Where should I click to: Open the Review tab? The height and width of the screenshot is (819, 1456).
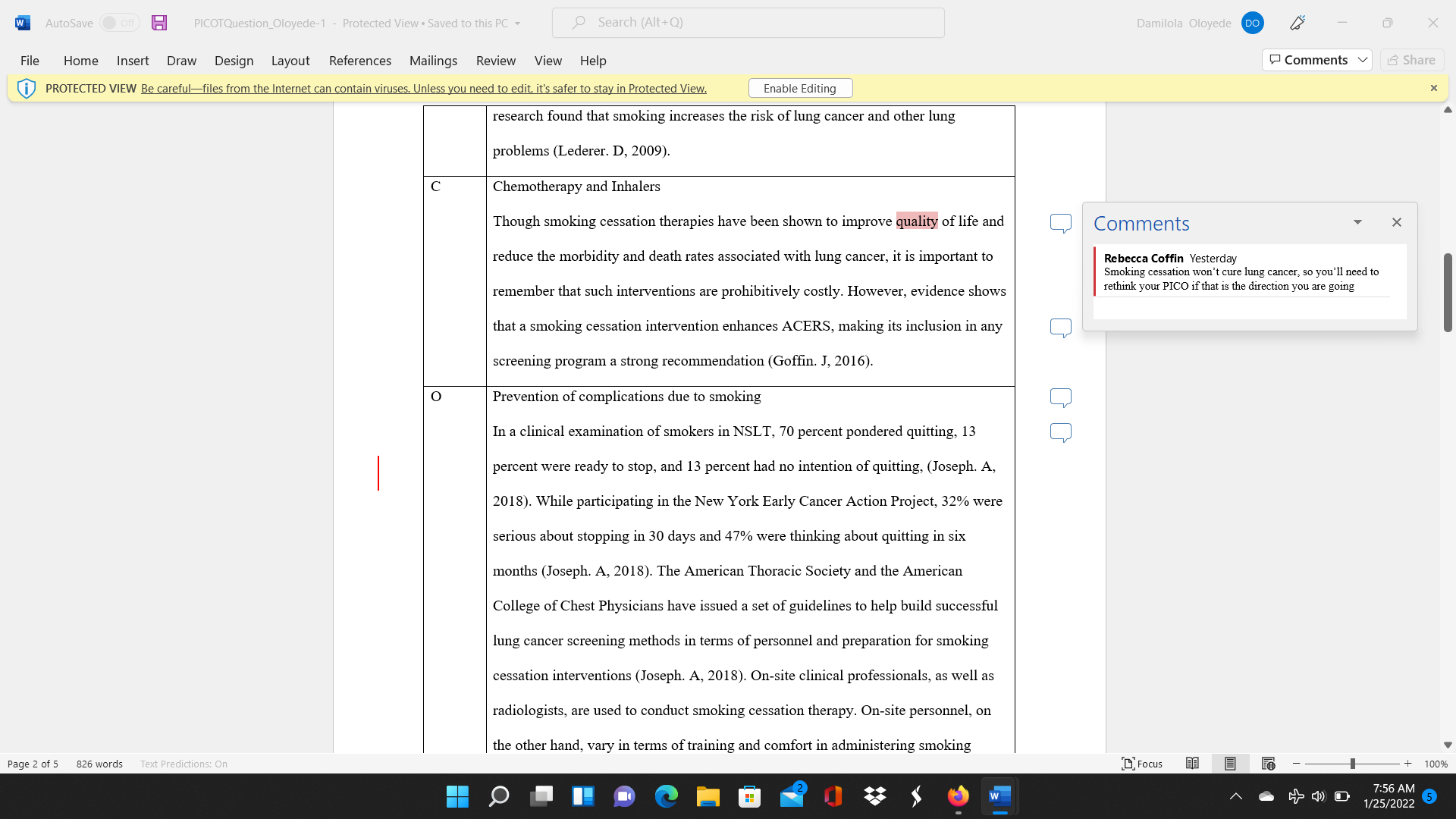point(496,61)
